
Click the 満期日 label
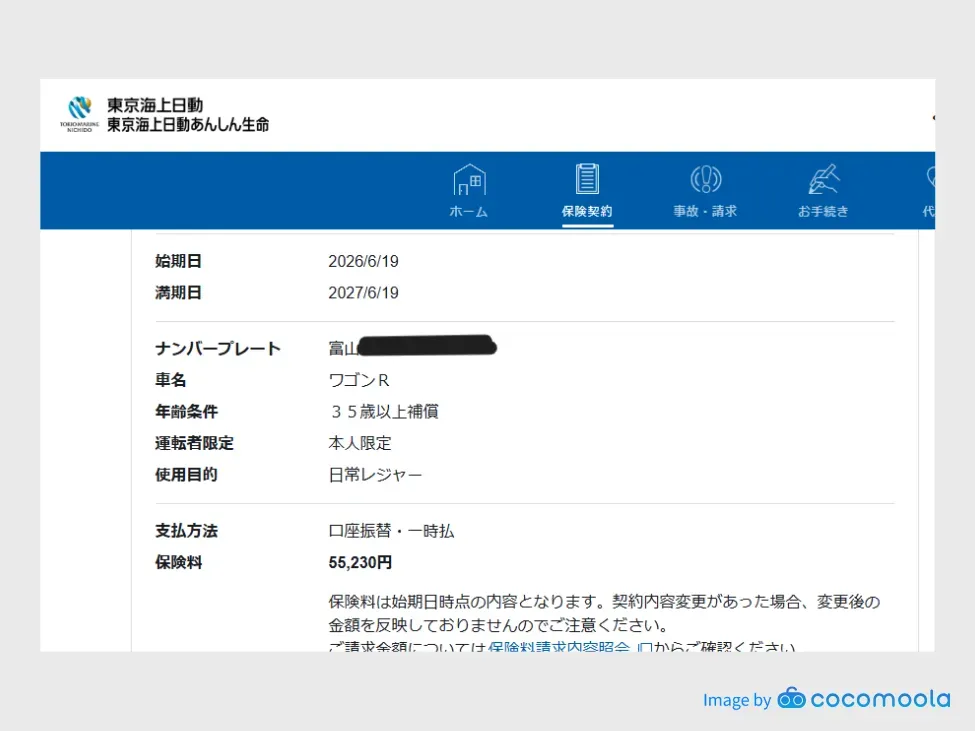(x=178, y=293)
